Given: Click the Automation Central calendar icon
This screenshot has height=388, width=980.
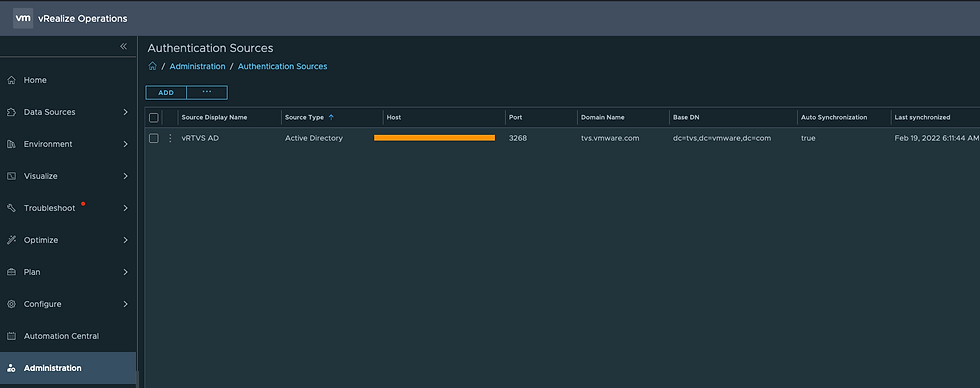Looking at the screenshot, I should pyautogui.click(x=11, y=336).
